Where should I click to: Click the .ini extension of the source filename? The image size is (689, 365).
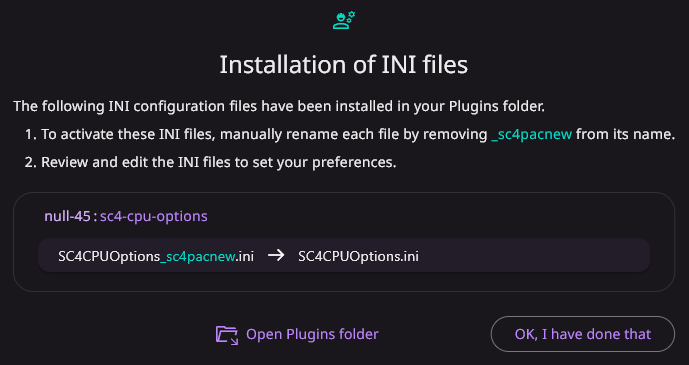pyautogui.click(x=245, y=256)
